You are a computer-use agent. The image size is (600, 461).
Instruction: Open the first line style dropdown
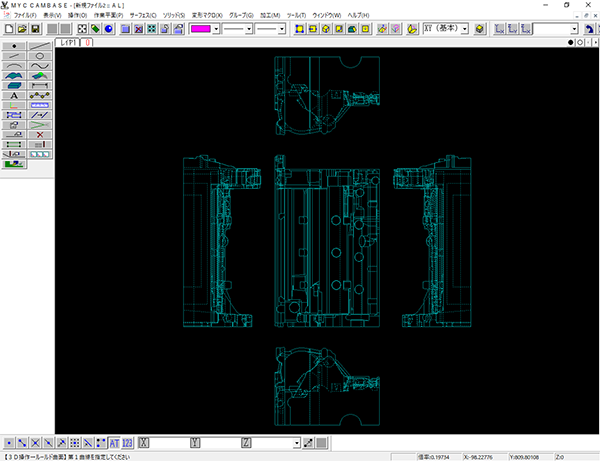[x=249, y=29]
